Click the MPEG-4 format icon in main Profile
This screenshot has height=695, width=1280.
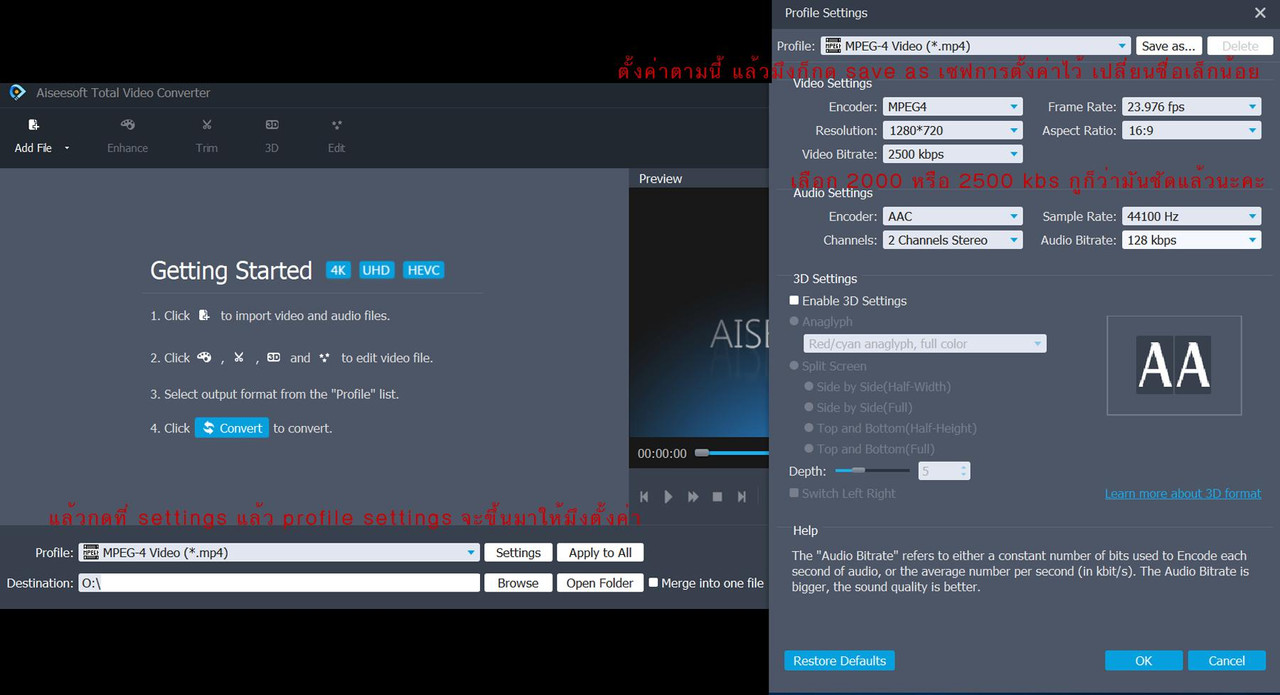click(x=91, y=552)
